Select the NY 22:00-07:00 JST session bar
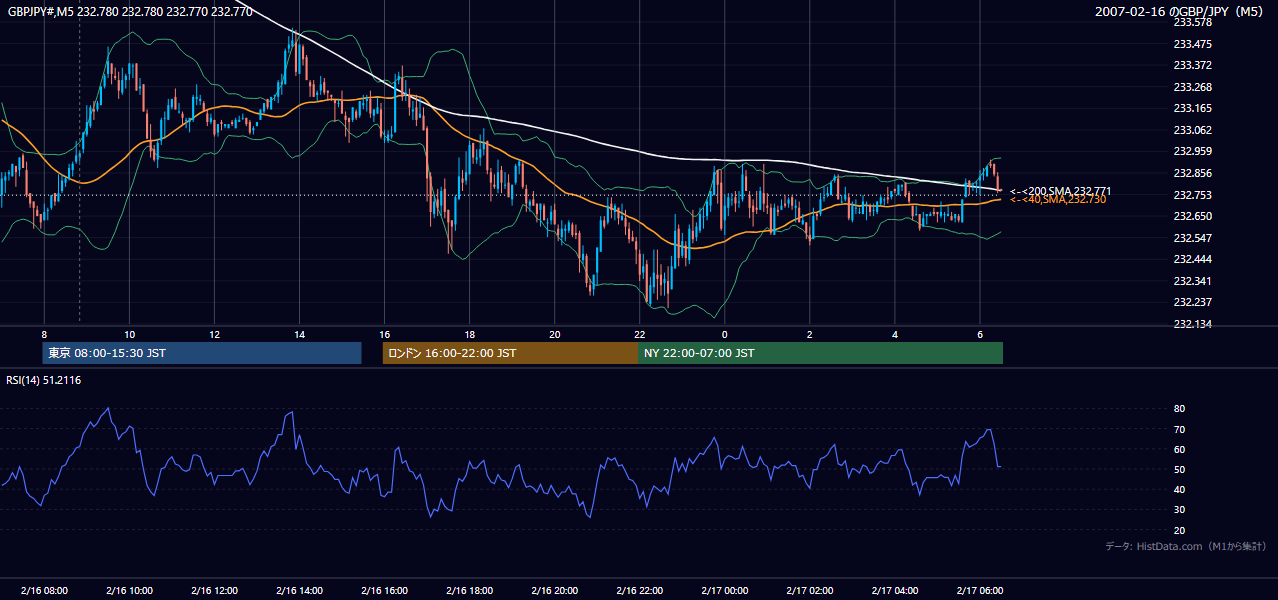Image resolution: width=1278 pixels, height=600 pixels. coord(820,353)
